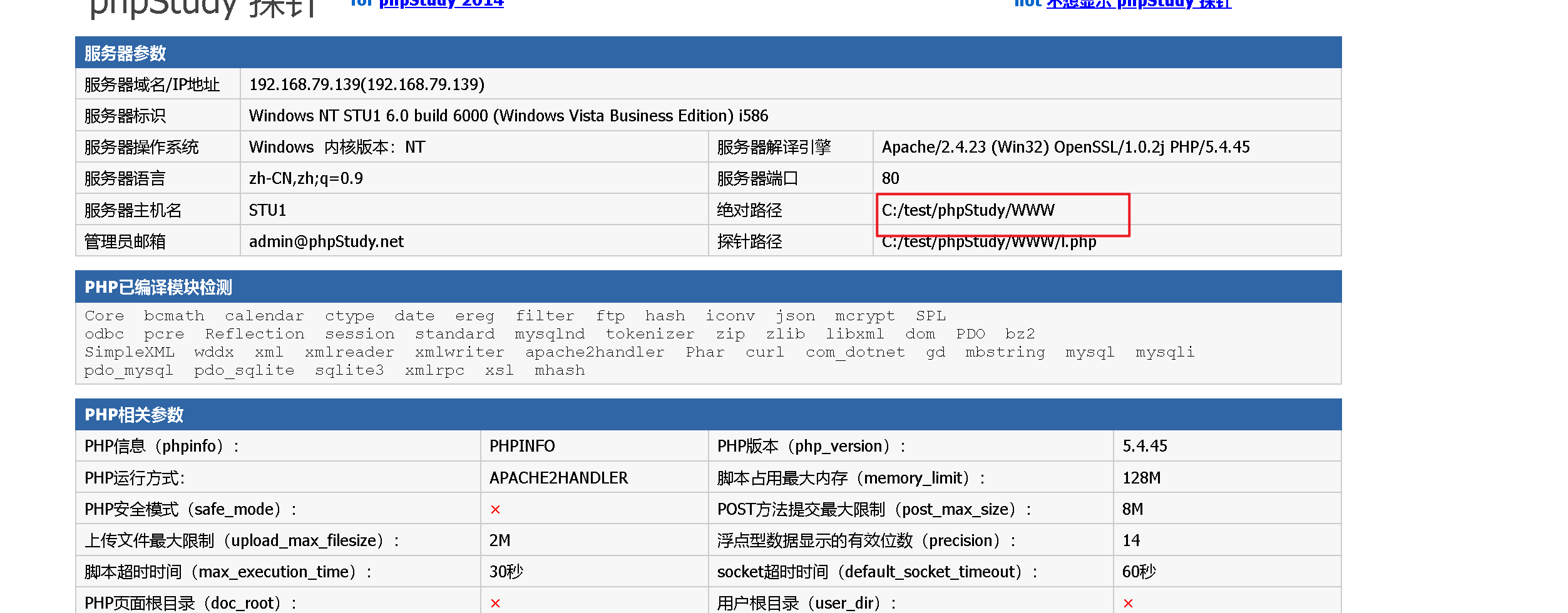Click the upload_max_filesize value 2M
1568x613 pixels.
(x=500, y=540)
